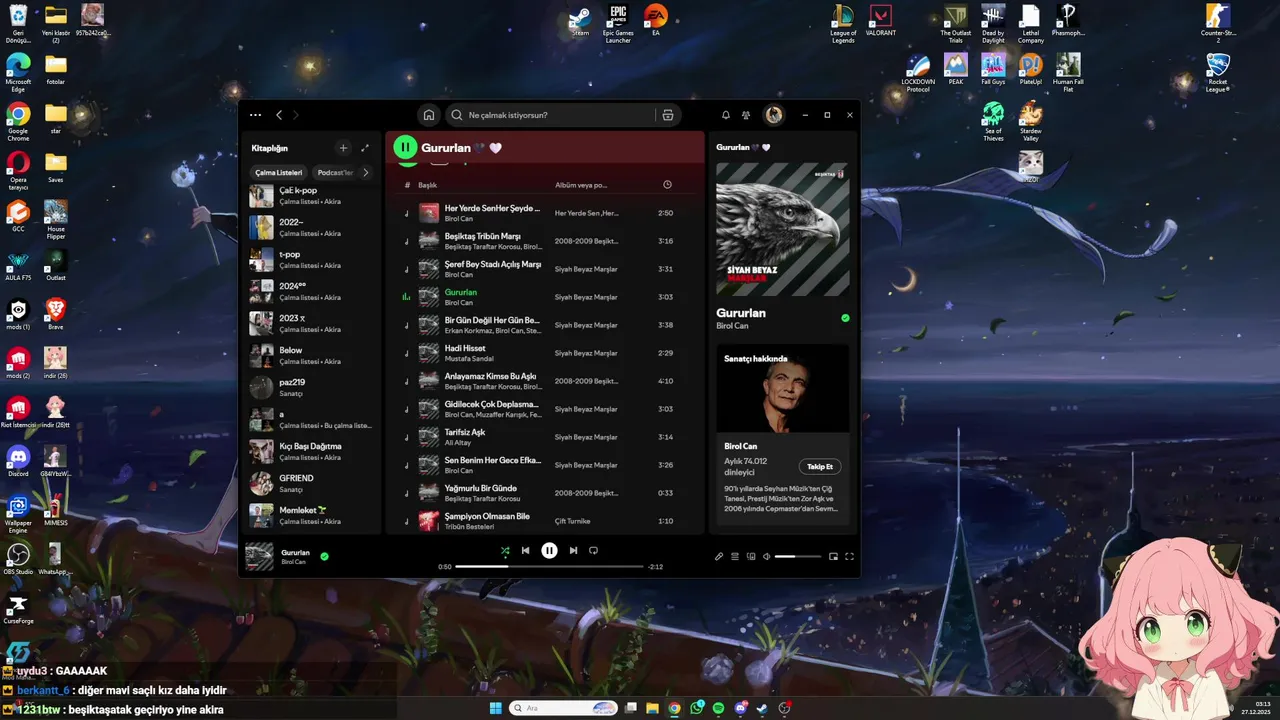
Task: Click the bottom-bar Gururlan album thumbnail
Action: coord(260,556)
